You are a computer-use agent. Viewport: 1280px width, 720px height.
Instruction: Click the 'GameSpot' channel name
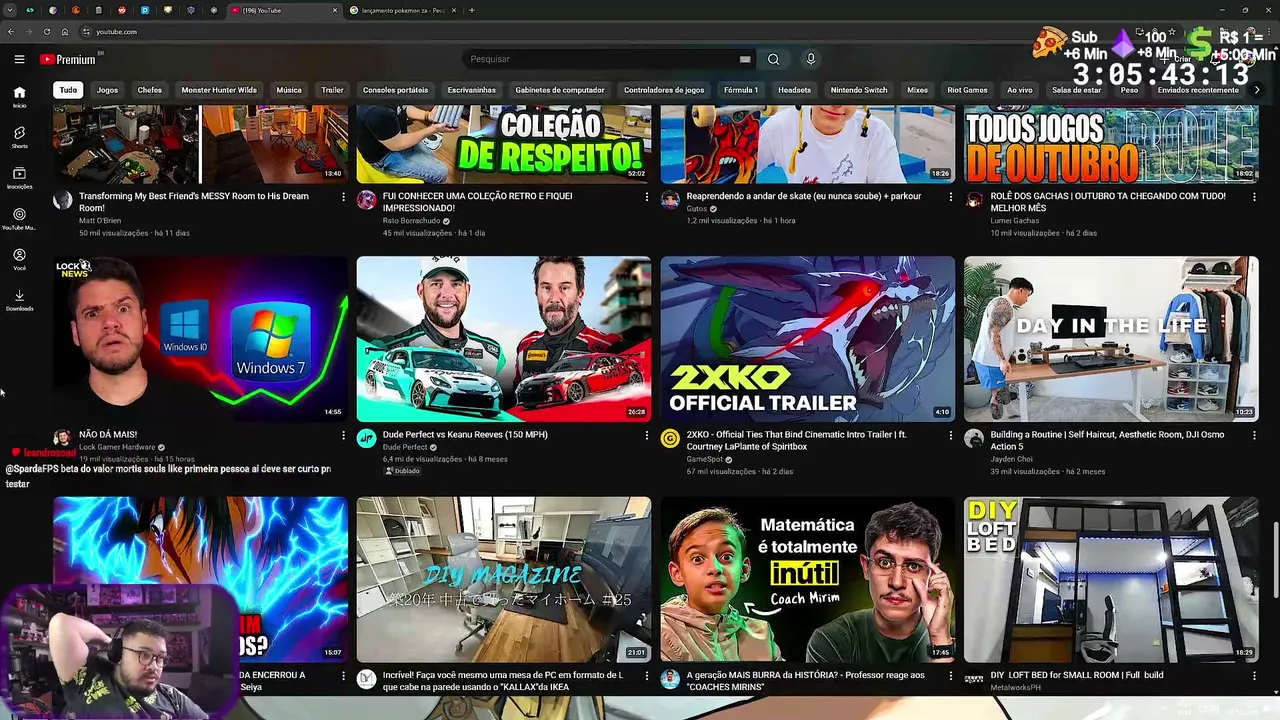pos(705,459)
